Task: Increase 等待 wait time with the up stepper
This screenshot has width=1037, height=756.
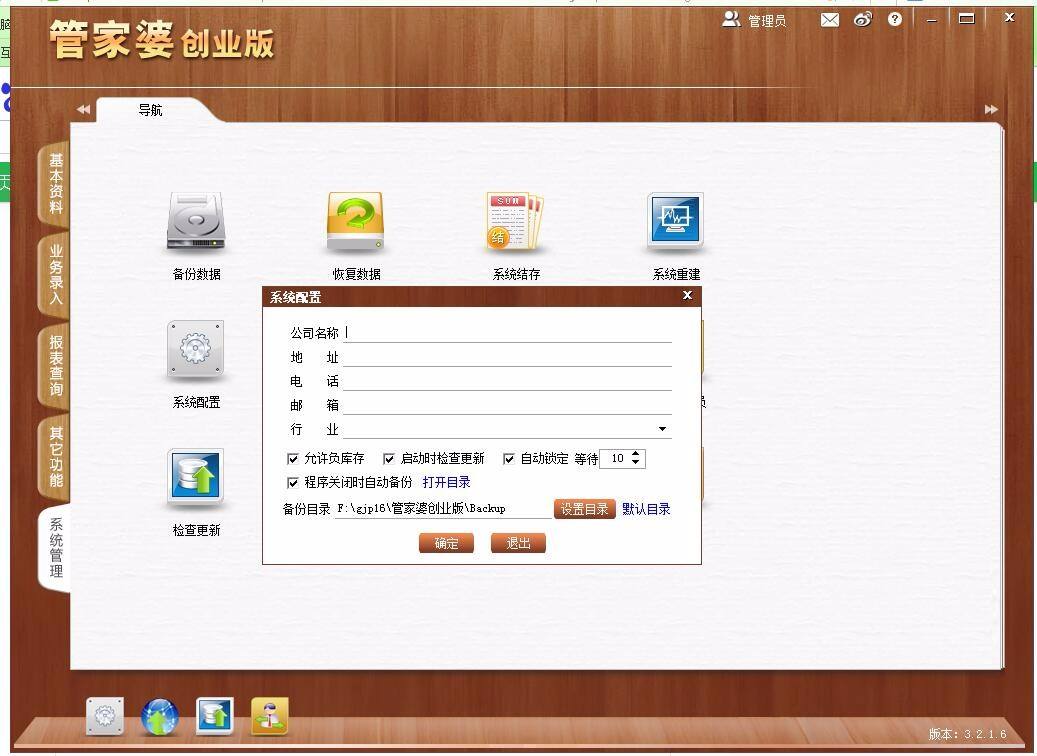Action: (638, 454)
